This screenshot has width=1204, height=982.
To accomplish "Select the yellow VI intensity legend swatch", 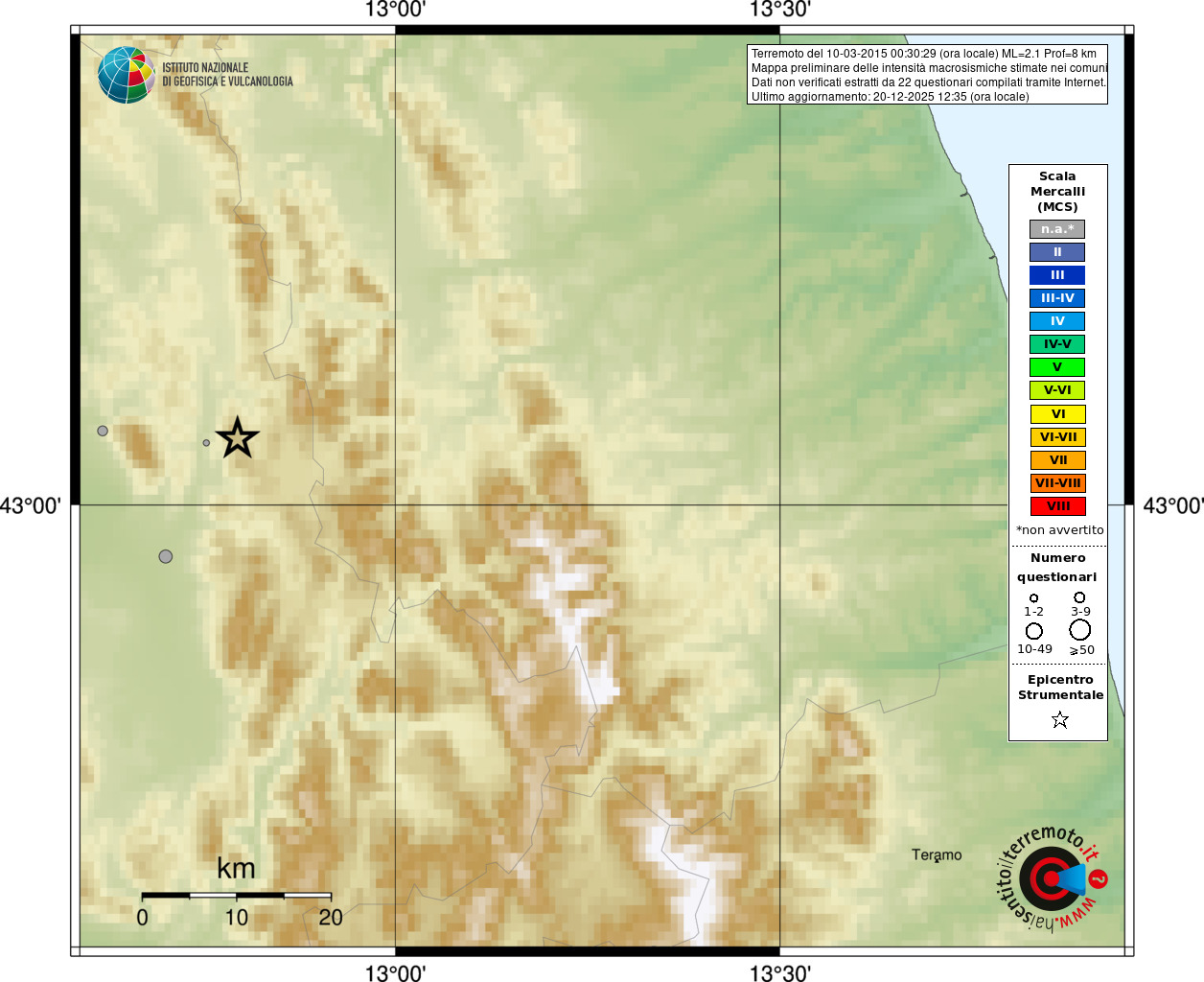I will pos(1057,414).
